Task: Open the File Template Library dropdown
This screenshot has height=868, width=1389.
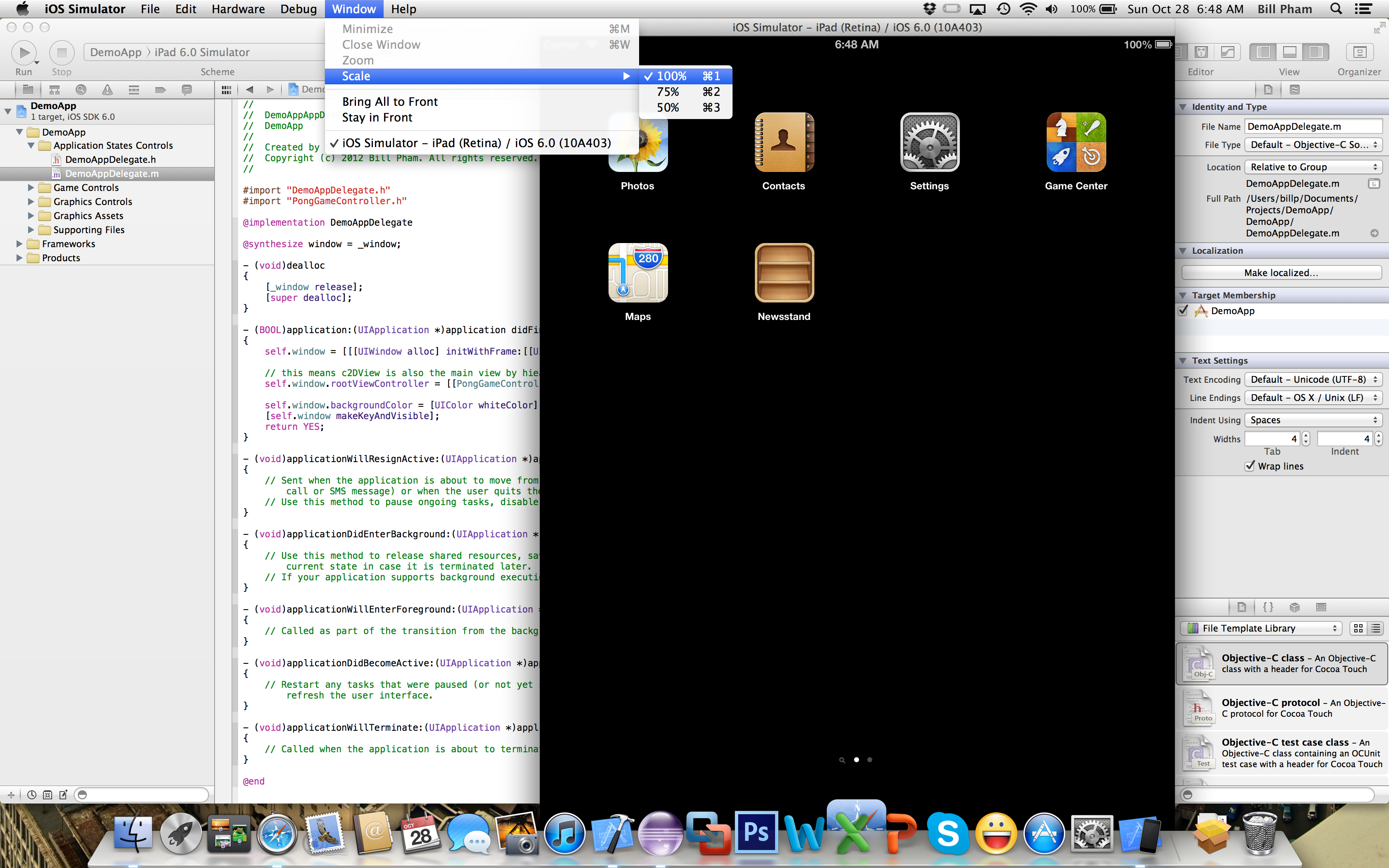Action: click(1260, 628)
